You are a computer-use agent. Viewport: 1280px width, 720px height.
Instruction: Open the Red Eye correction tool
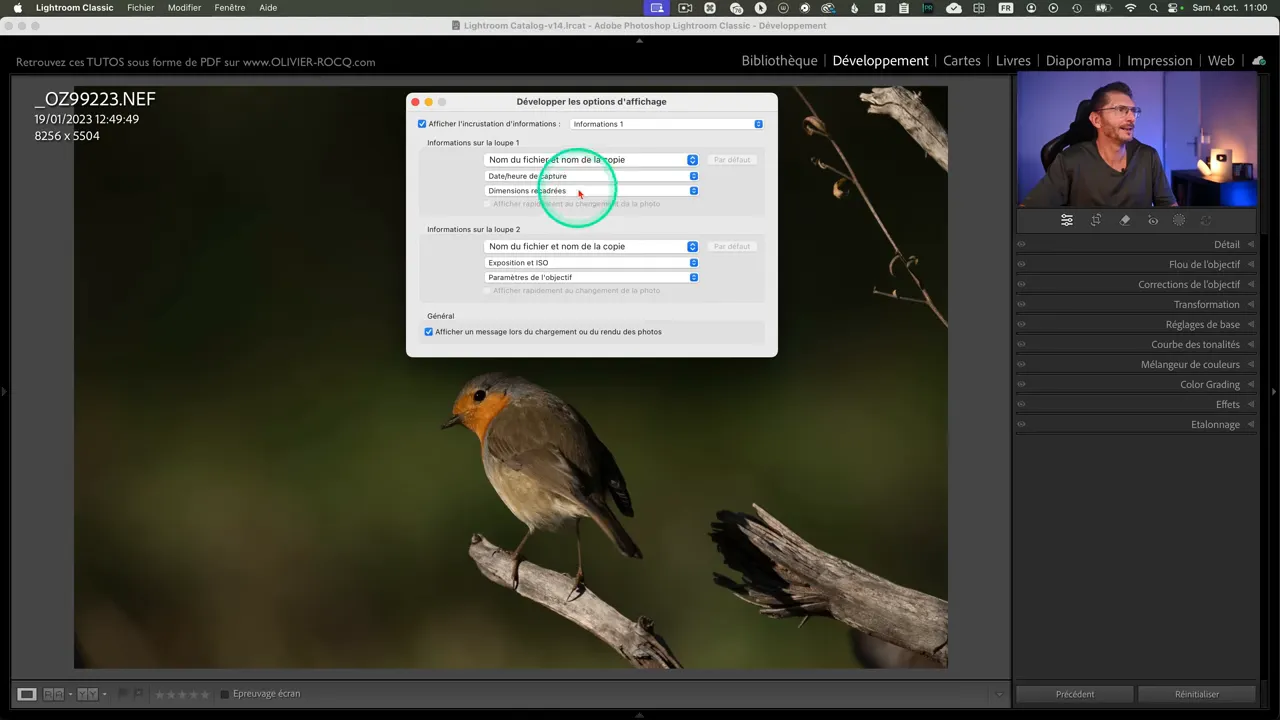point(1153,220)
